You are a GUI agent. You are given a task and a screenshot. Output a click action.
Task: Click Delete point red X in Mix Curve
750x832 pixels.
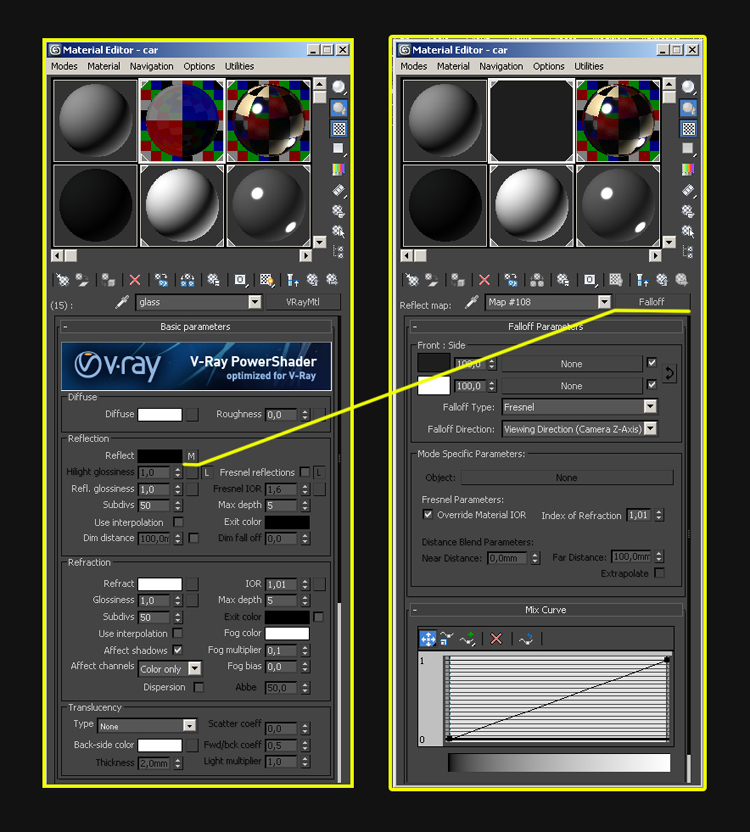point(496,639)
